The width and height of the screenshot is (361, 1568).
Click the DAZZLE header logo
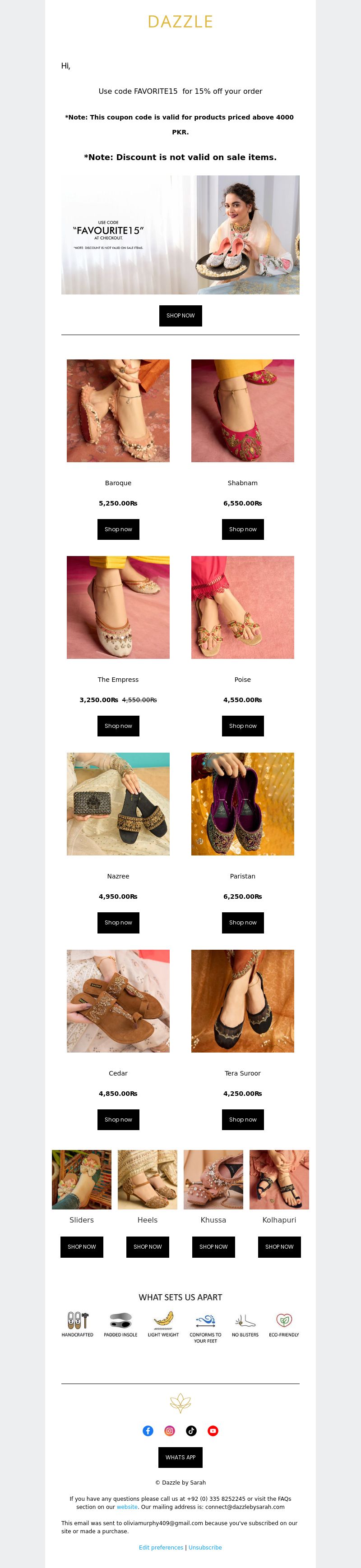point(180,21)
